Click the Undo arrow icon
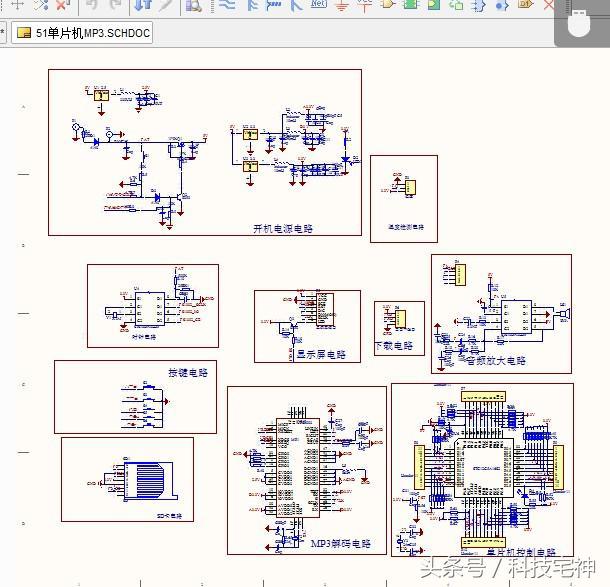Image resolution: width=610 pixels, height=587 pixels. [x=91, y=5]
